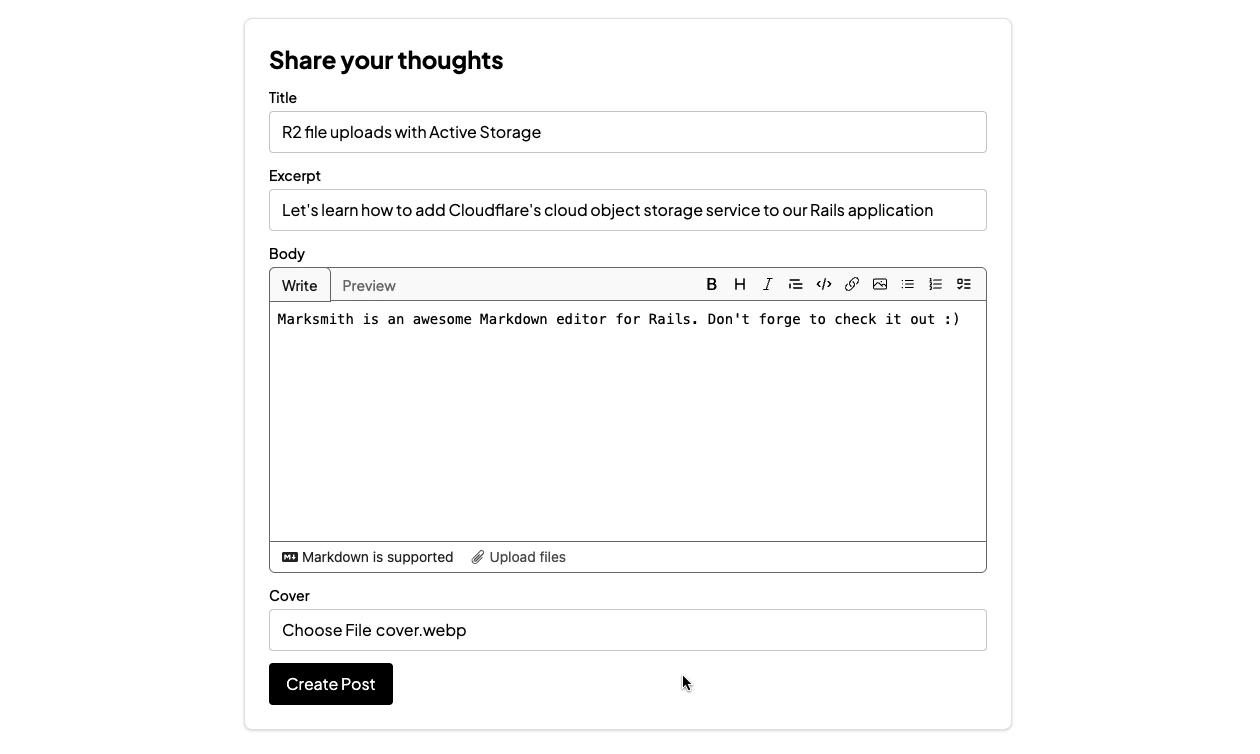Switch to the Write tab
1260x754 pixels.
pyautogui.click(x=299, y=286)
